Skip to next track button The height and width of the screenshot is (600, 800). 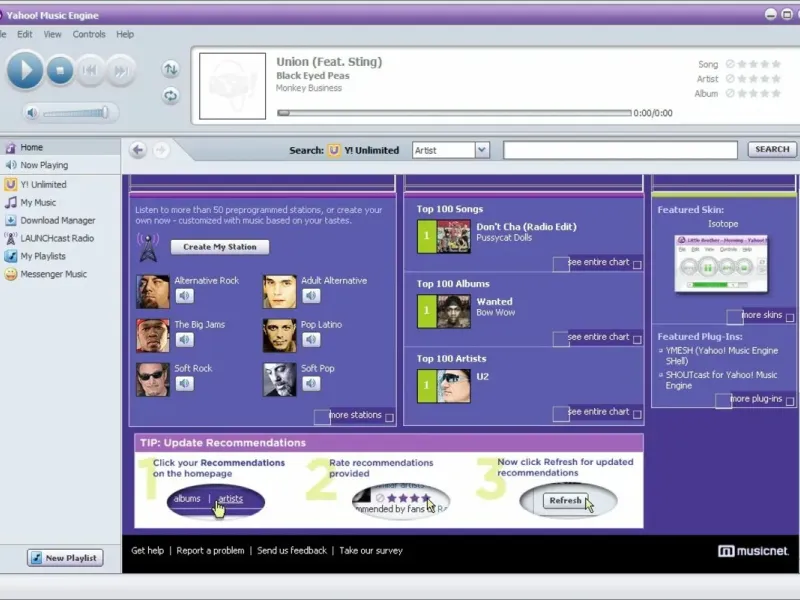tap(121, 70)
